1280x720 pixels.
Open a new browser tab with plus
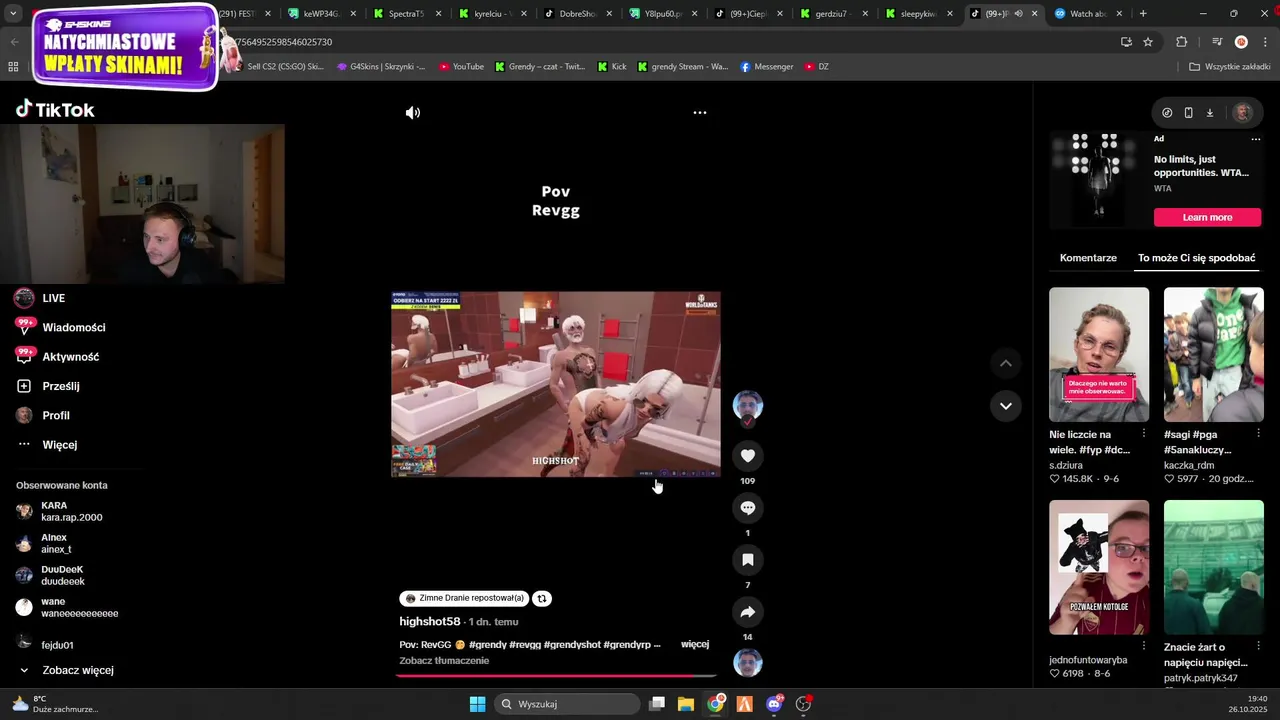1143,14
